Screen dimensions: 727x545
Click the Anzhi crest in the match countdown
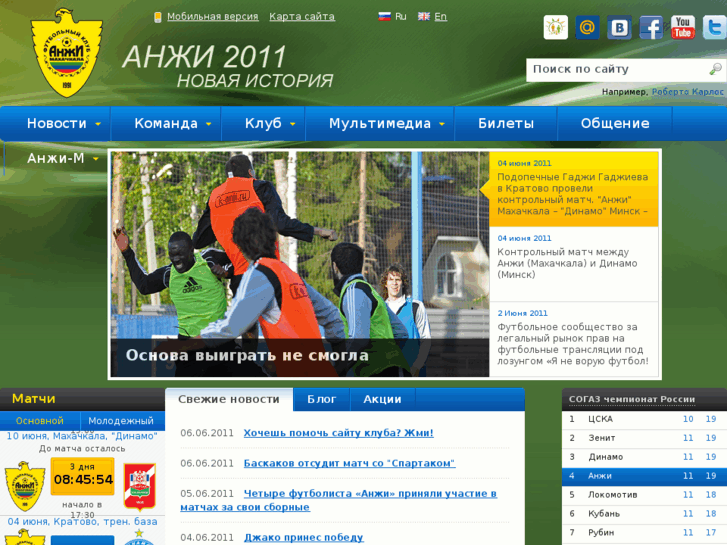(x=25, y=486)
